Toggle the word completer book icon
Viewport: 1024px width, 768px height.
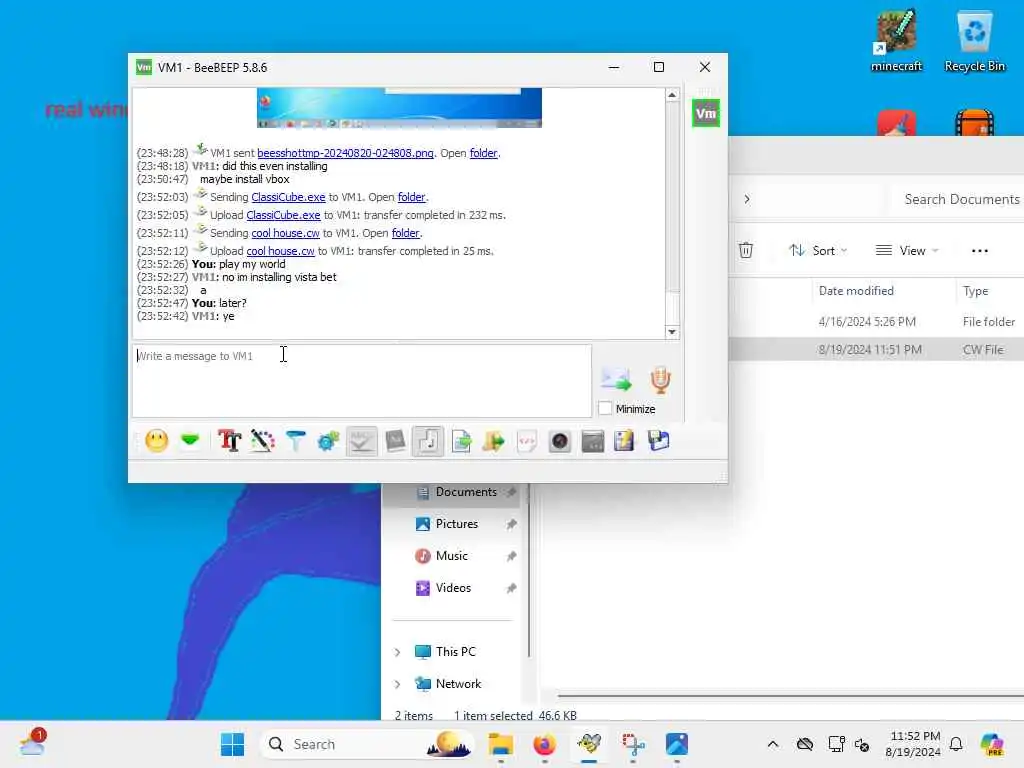tap(395, 441)
